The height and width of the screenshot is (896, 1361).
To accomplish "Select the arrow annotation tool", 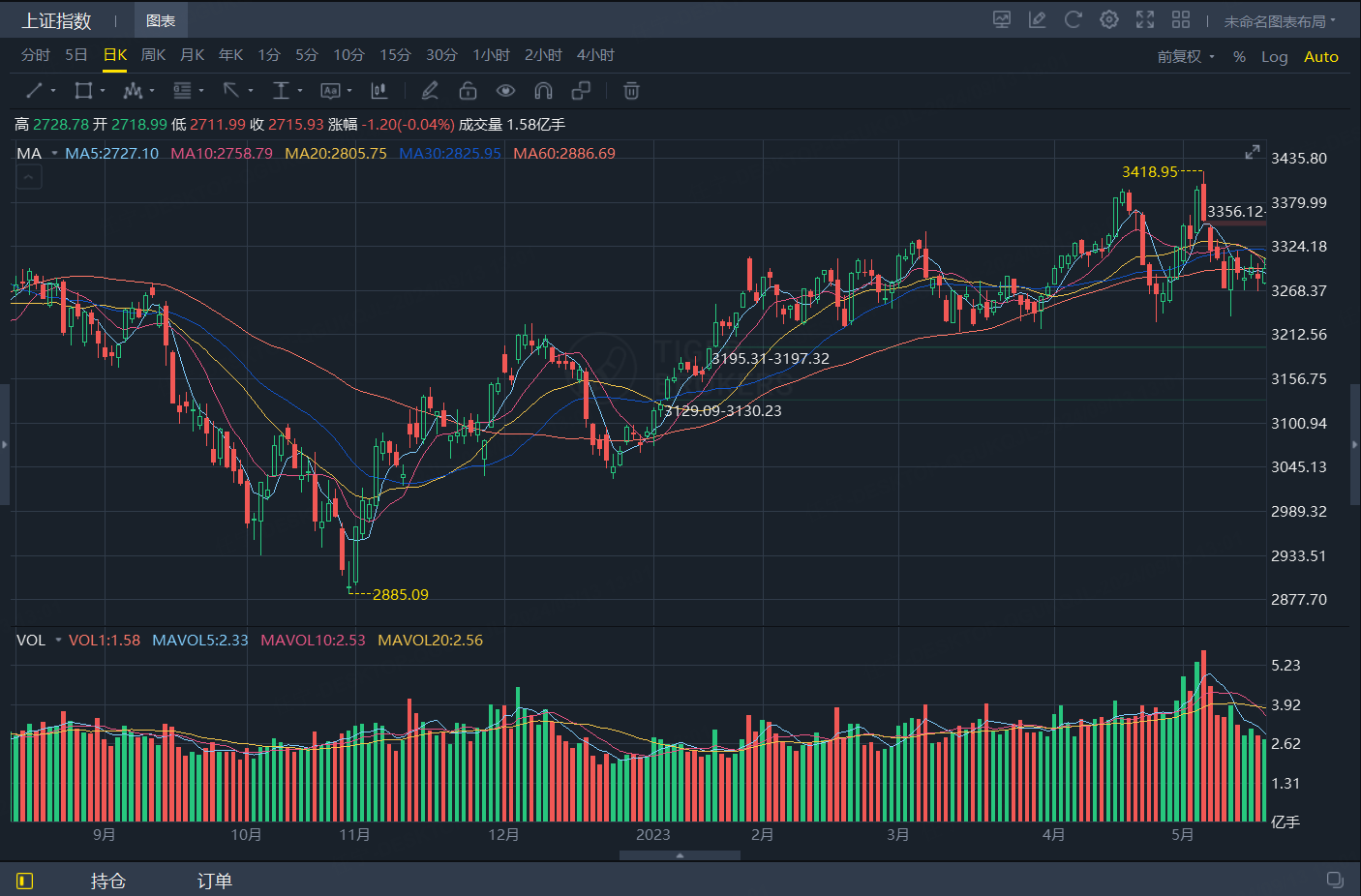I will (231, 91).
